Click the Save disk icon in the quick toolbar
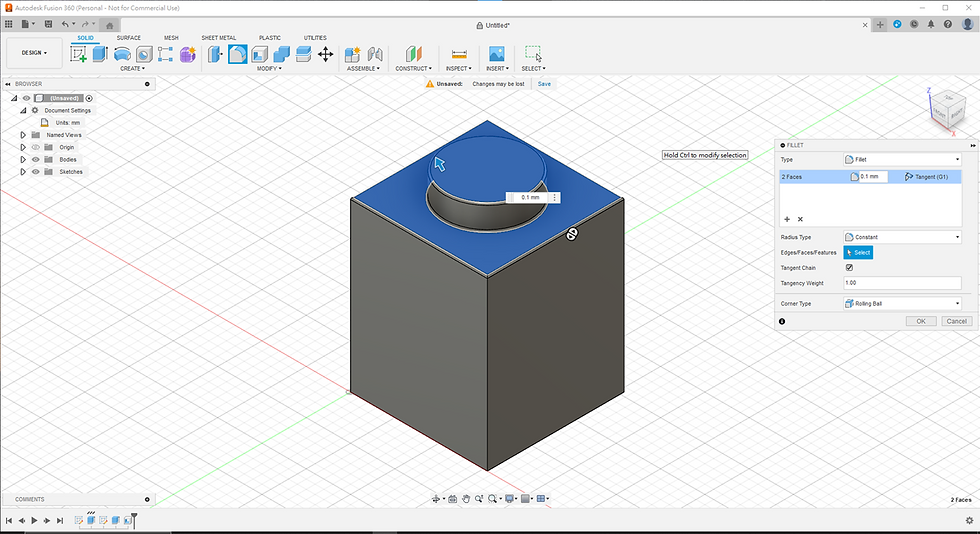The image size is (980, 534). click(48, 24)
